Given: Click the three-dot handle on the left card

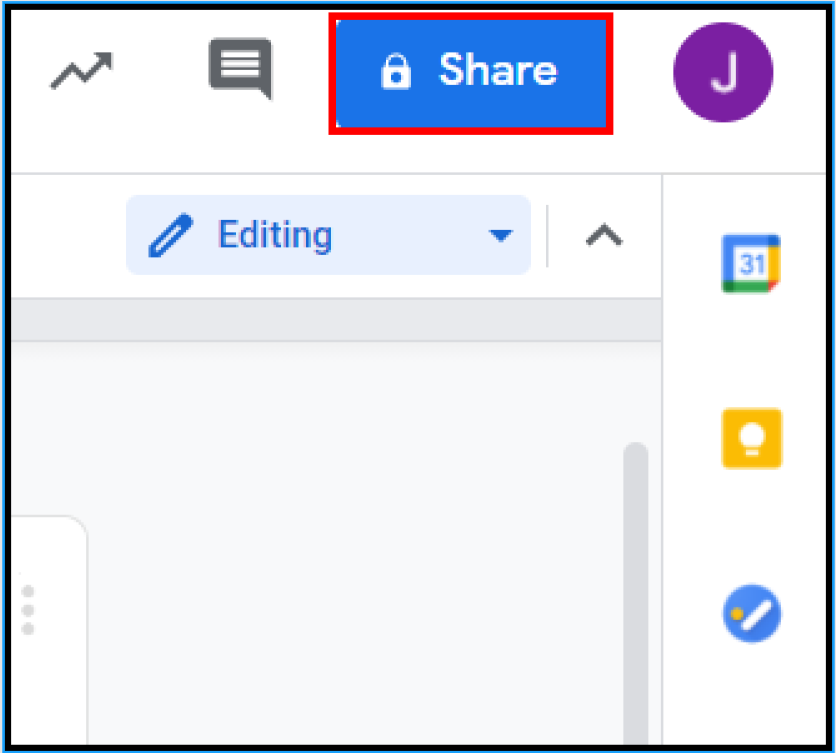Looking at the screenshot, I should (x=28, y=609).
